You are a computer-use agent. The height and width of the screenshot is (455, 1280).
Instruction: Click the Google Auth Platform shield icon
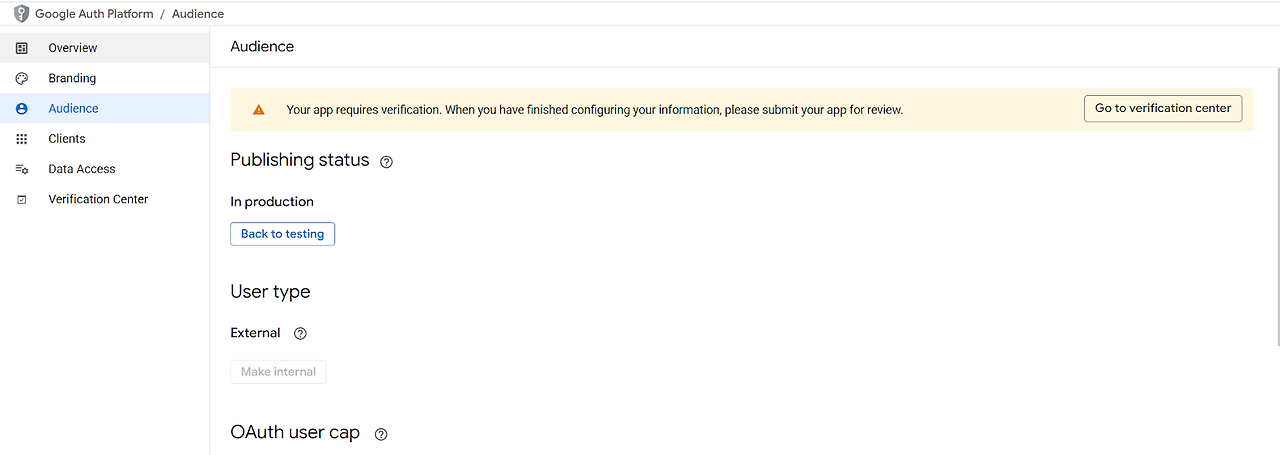(21, 14)
